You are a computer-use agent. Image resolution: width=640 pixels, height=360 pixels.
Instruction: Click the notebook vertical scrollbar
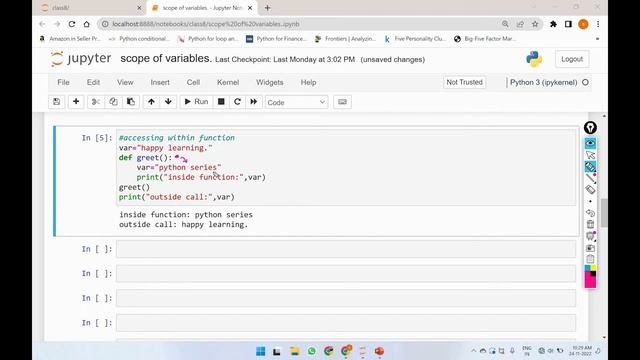coord(604,212)
